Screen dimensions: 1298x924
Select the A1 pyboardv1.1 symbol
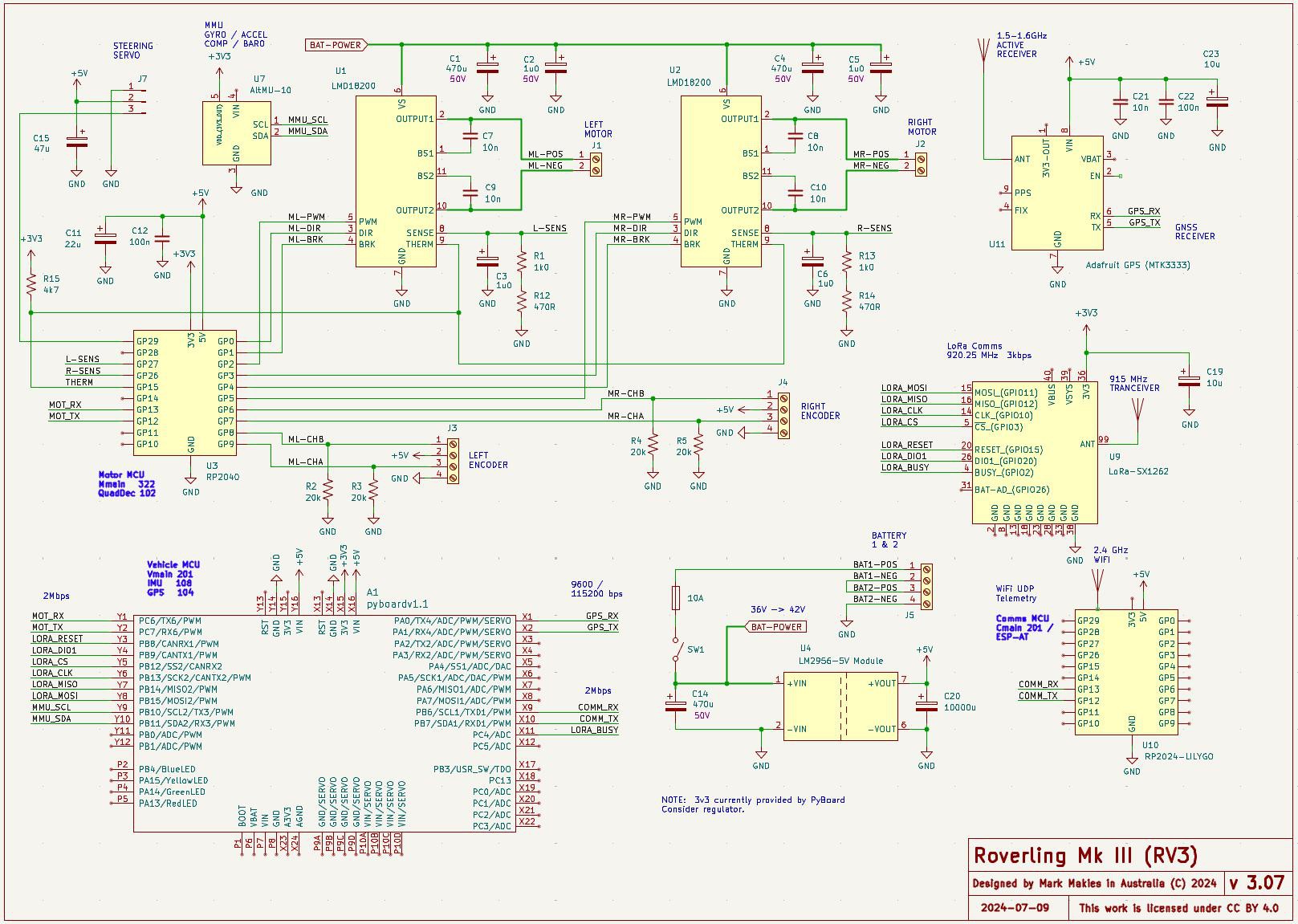pos(324,723)
